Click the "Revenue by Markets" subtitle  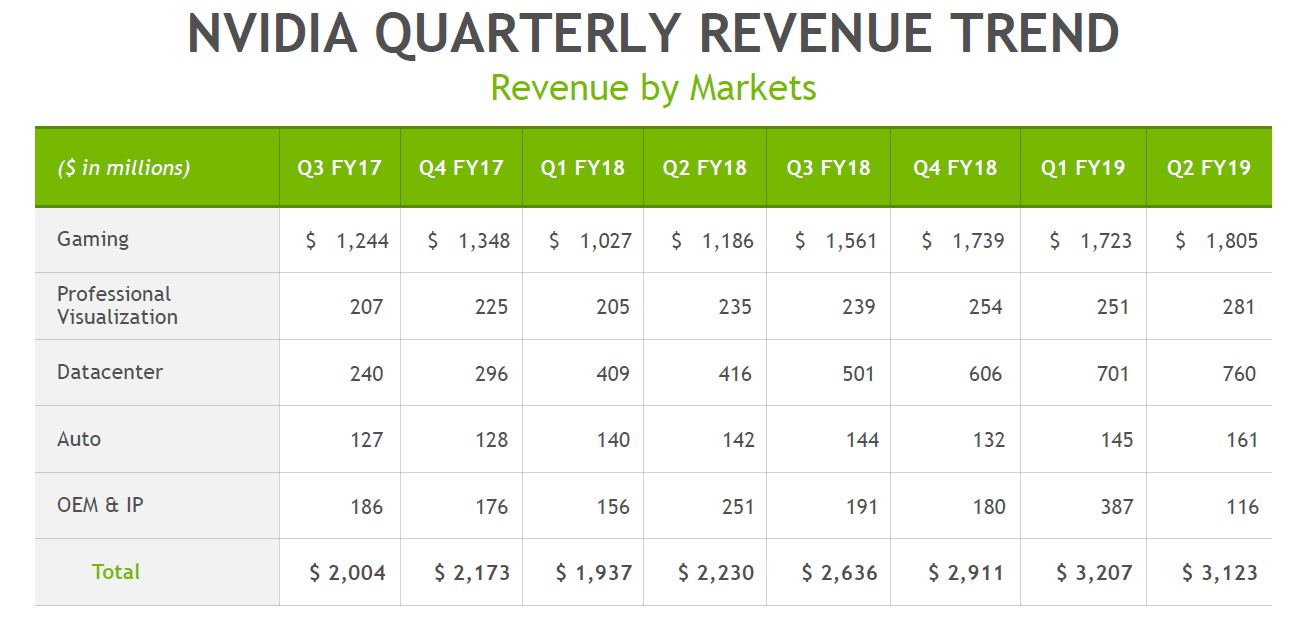click(x=653, y=88)
